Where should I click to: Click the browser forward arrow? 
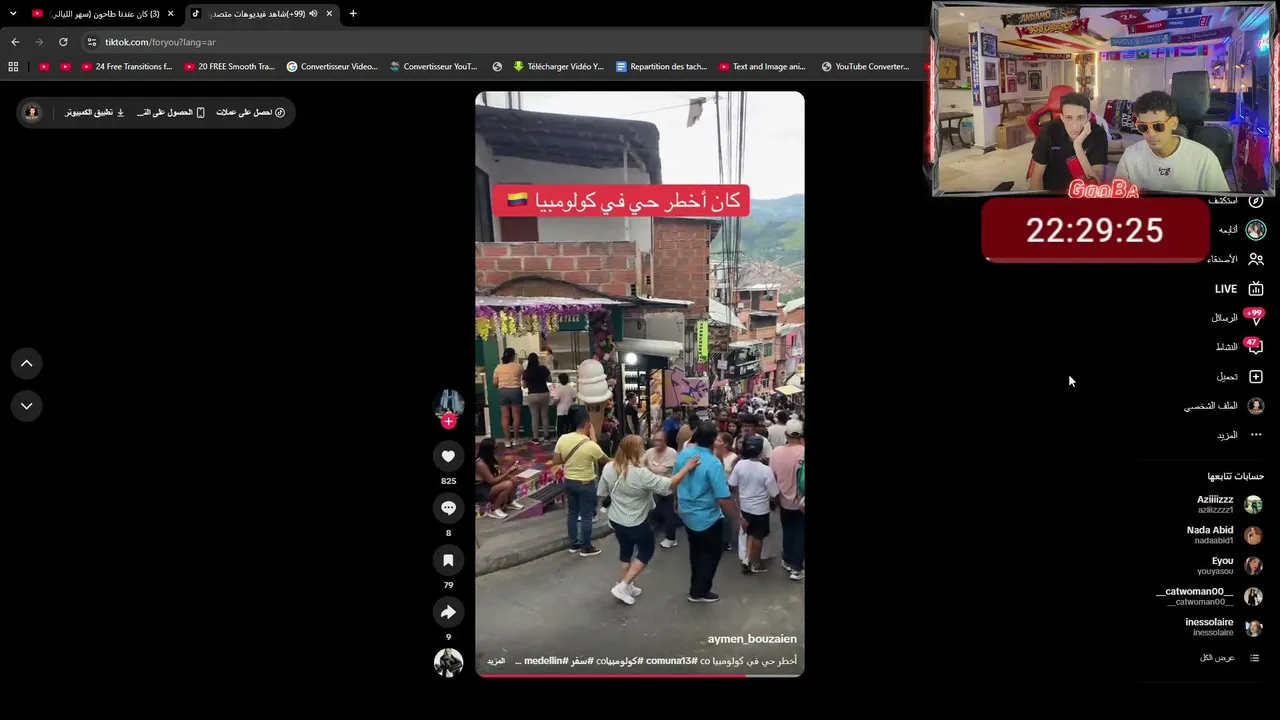click(39, 42)
